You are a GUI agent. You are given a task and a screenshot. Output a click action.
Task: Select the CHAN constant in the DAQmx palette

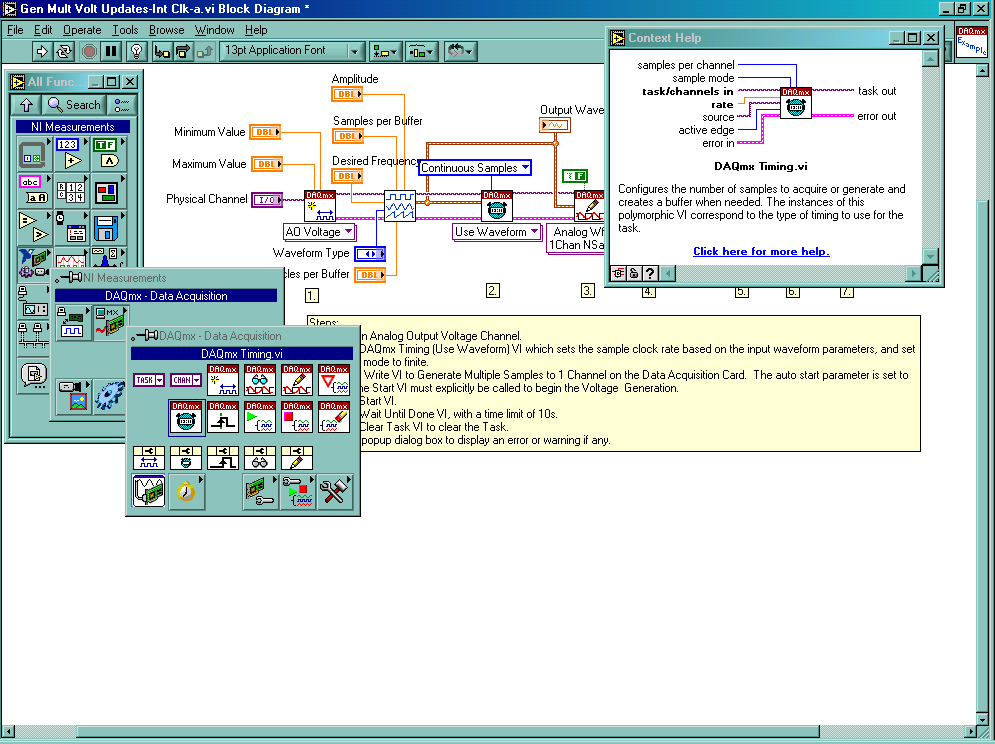click(185, 380)
